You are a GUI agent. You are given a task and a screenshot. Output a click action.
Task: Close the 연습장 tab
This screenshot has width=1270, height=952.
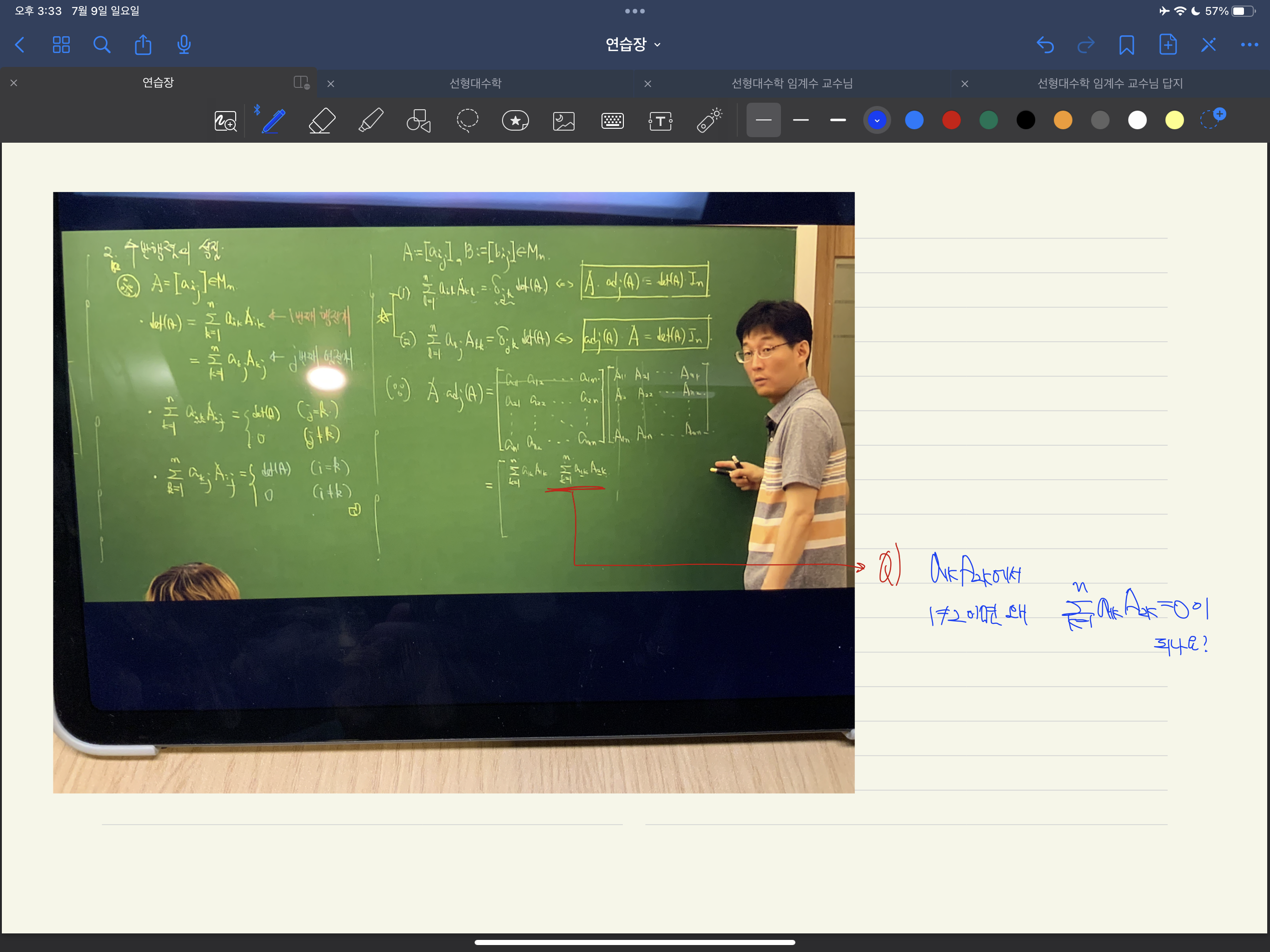click(14, 83)
